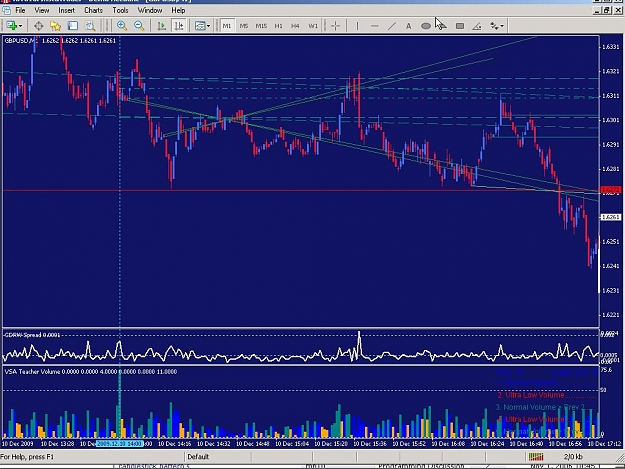
Task: Click the GDRN-Spread indicator label
Action: tap(32, 335)
